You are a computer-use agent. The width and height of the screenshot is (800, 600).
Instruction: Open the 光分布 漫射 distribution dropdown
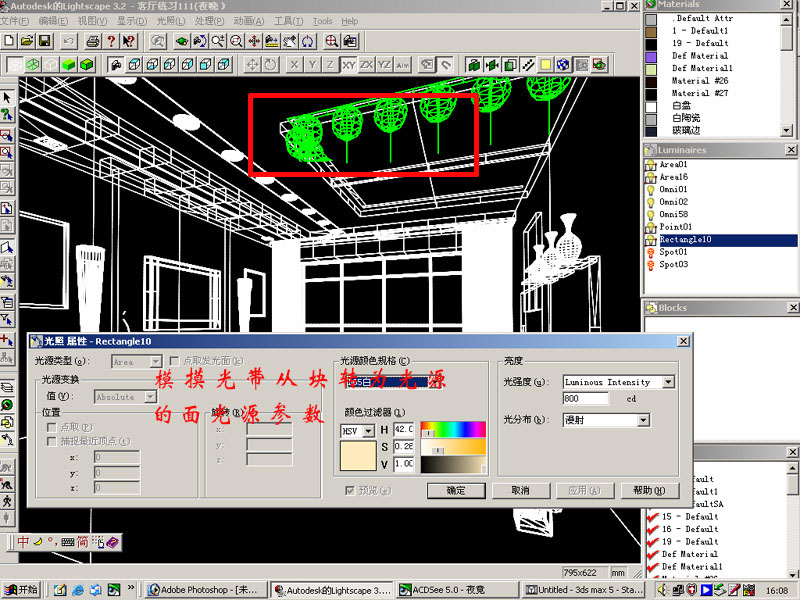(643, 420)
